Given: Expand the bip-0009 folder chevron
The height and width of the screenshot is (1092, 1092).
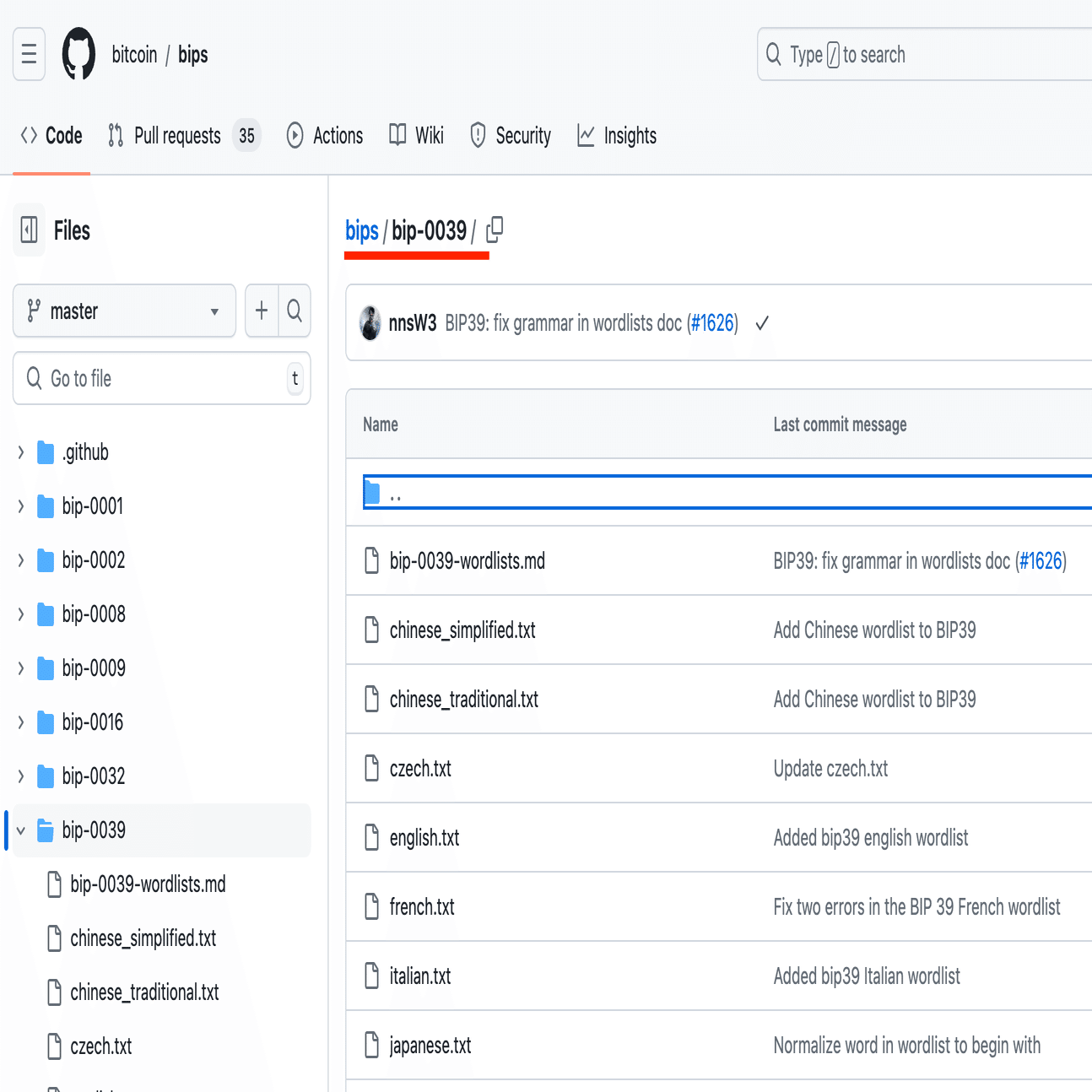Looking at the screenshot, I should pyautogui.click(x=21, y=669).
